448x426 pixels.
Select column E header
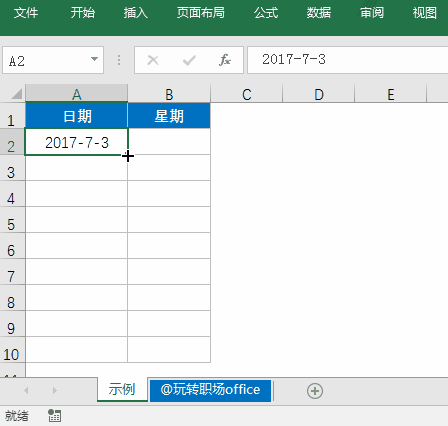tap(391, 94)
